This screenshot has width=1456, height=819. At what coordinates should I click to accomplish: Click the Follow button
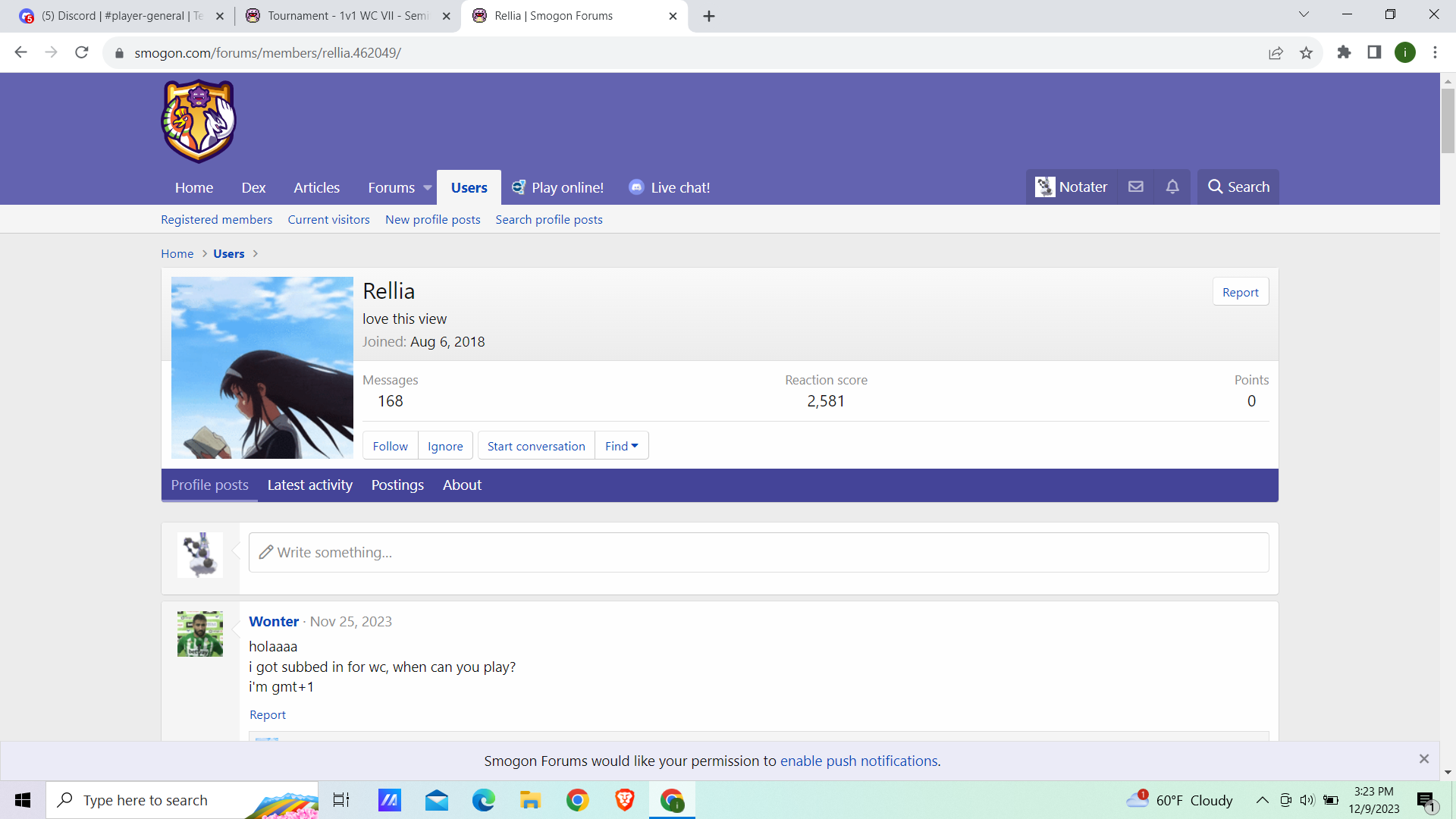tap(390, 446)
